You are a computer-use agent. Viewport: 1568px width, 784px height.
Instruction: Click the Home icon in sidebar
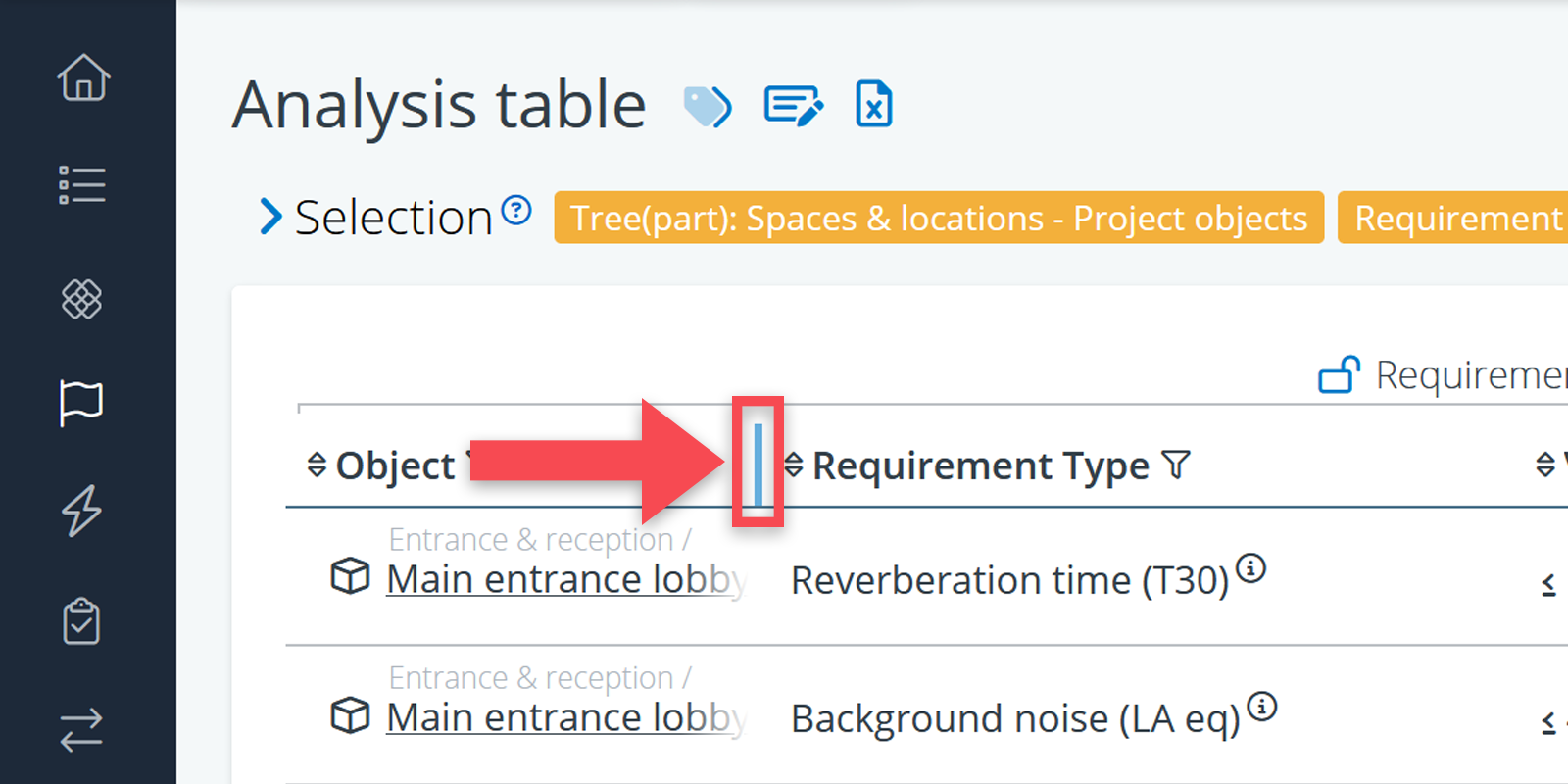[83, 78]
